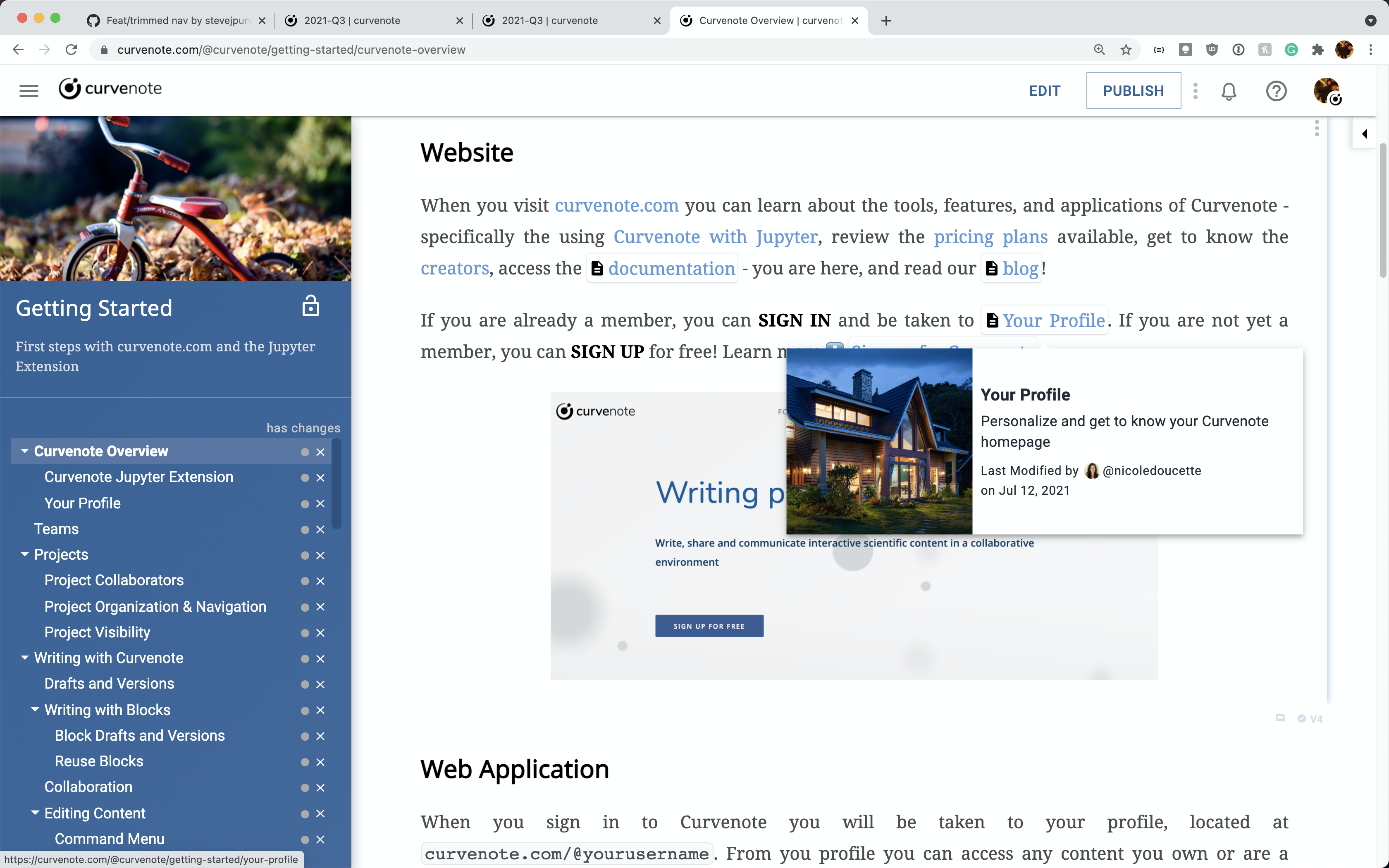This screenshot has width=1389, height=868.
Task: Open a new browser tab
Action: click(x=886, y=21)
